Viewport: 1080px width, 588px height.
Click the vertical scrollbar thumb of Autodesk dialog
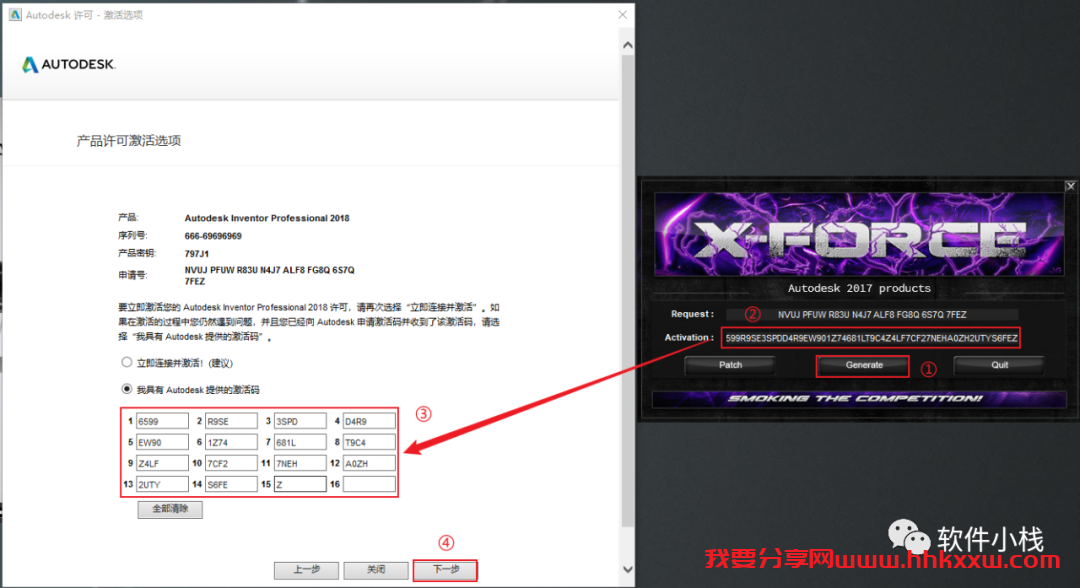tap(627, 291)
